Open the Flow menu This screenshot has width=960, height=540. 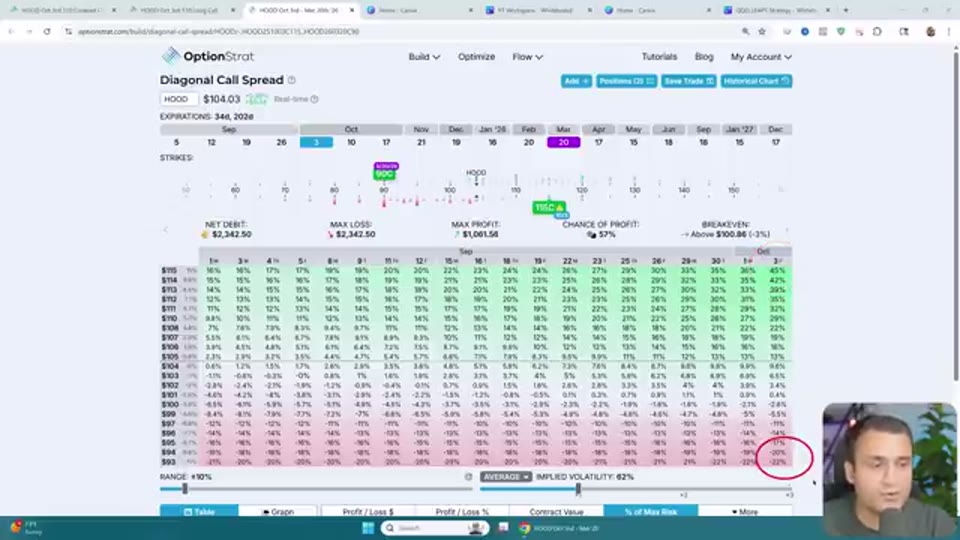527,57
